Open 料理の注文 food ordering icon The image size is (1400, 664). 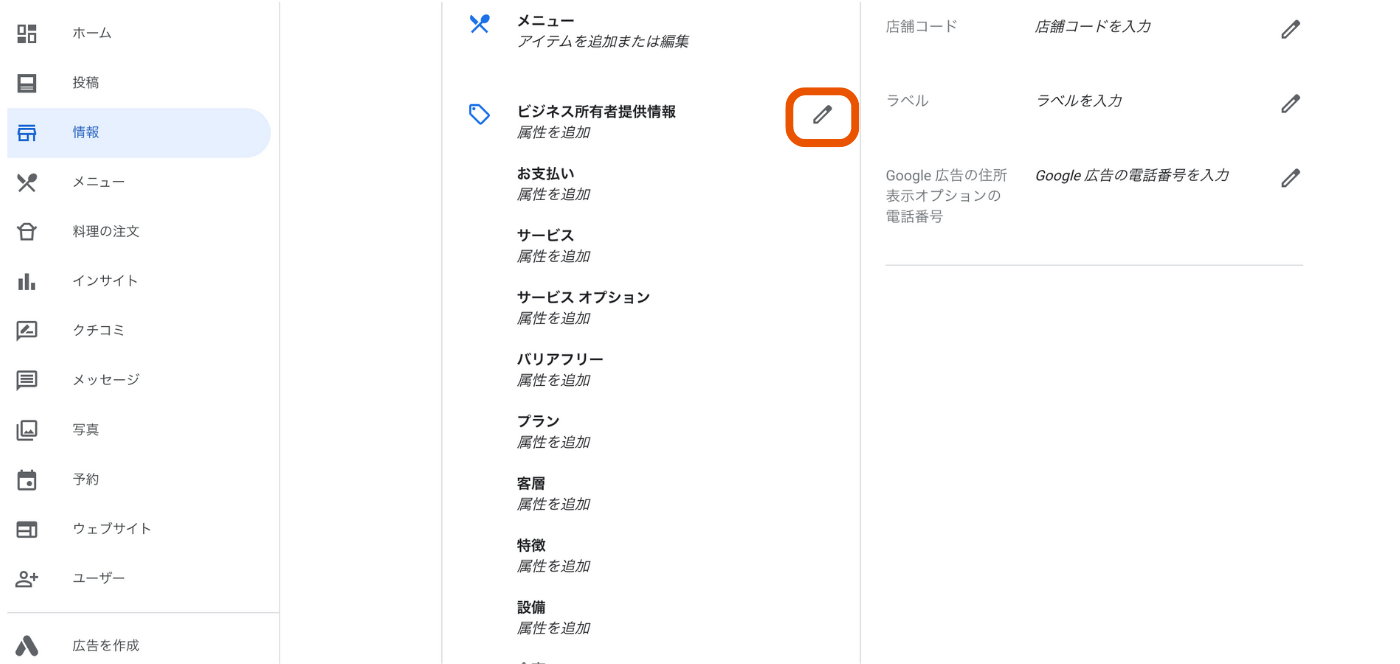click(27, 231)
